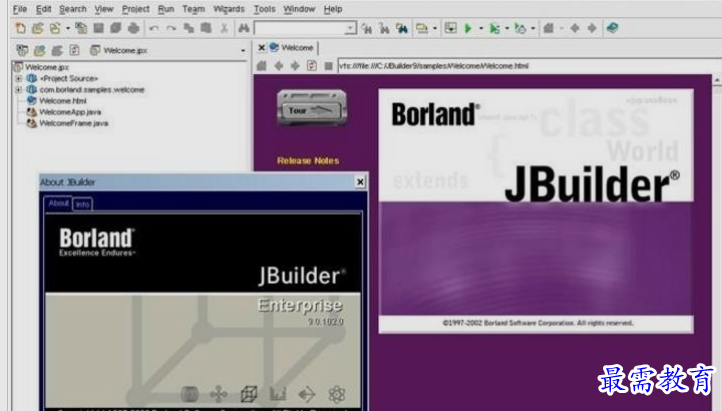This screenshot has height=411, width=722.
Task: Click the Replace toolbar icon
Action: click(x=384, y=29)
